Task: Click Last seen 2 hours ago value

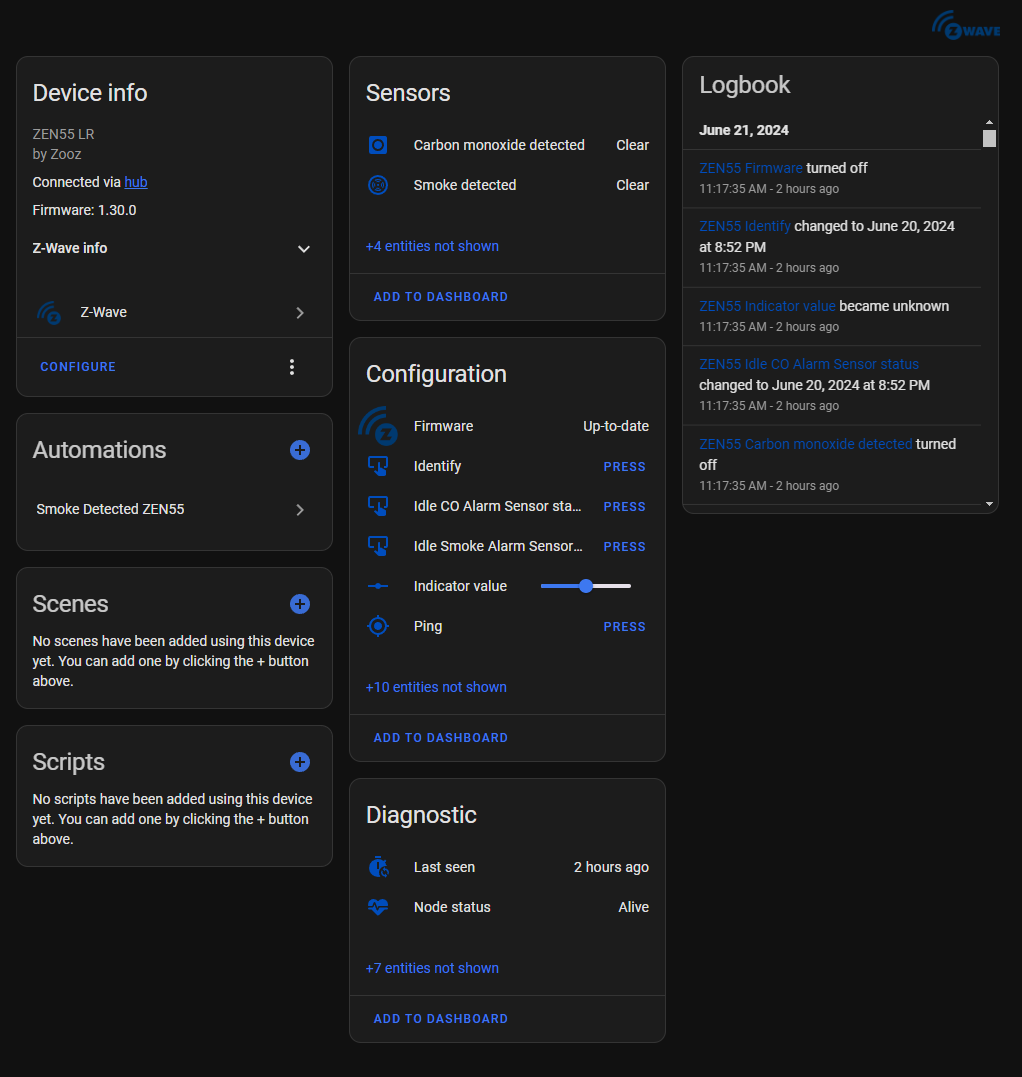Action: tap(611, 867)
